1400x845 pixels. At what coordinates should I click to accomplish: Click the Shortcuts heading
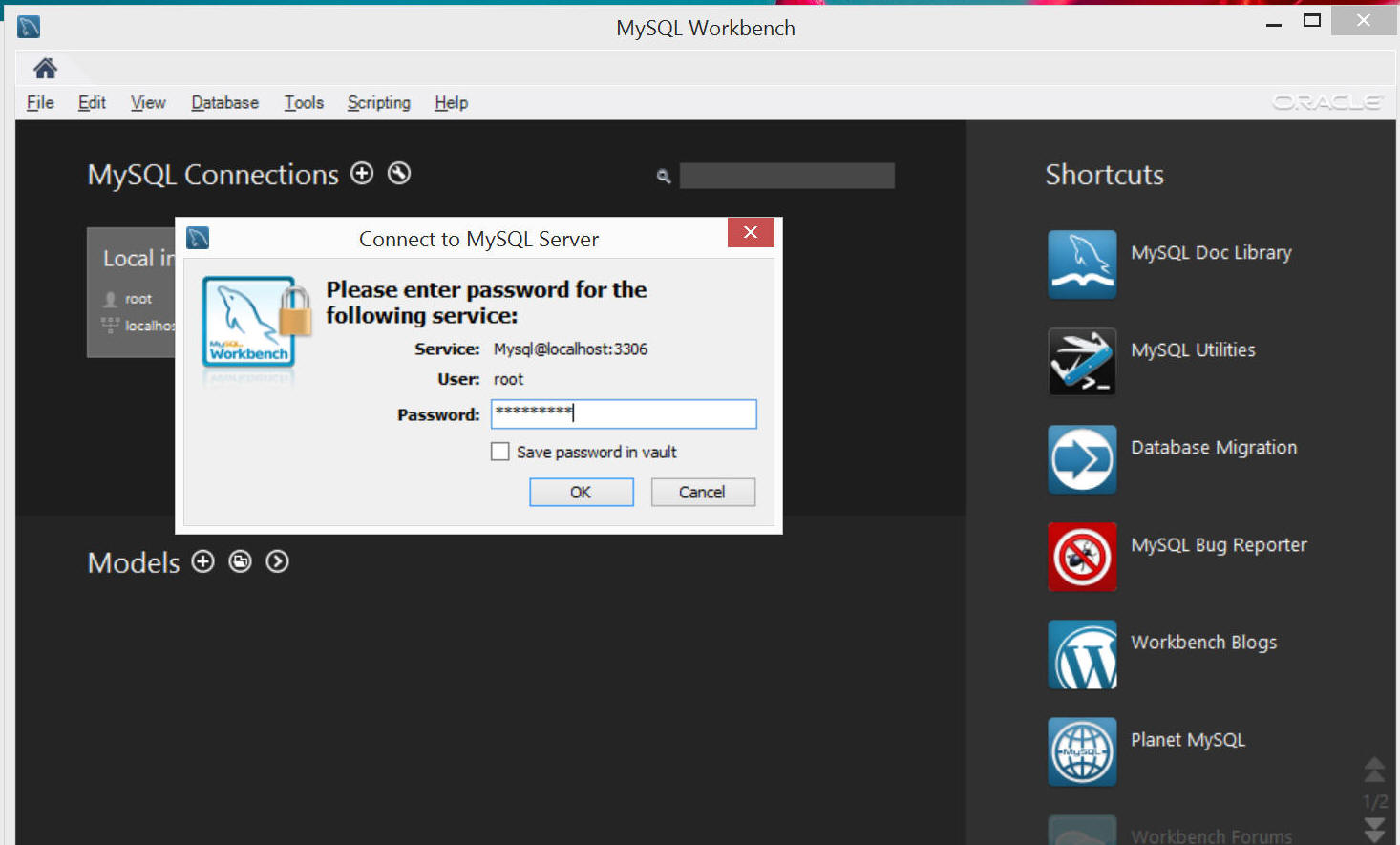coord(1104,175)
